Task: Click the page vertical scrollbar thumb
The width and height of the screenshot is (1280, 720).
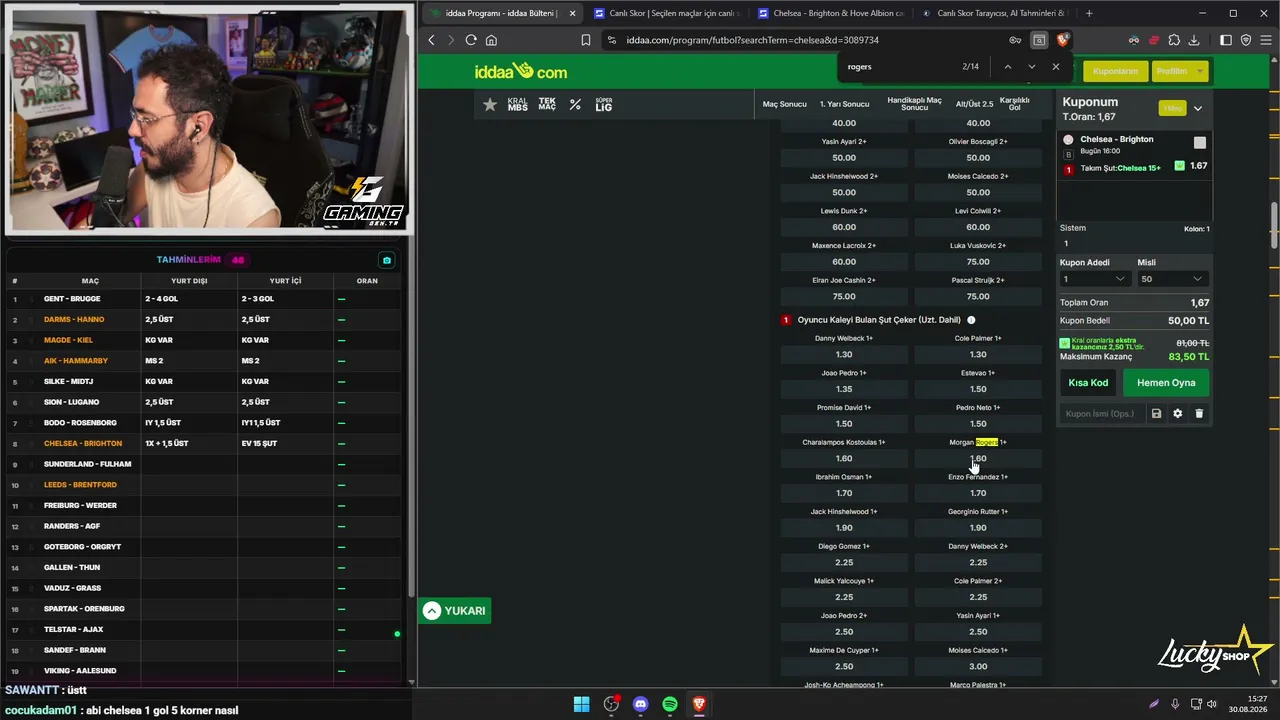Action: [1274, 227]
